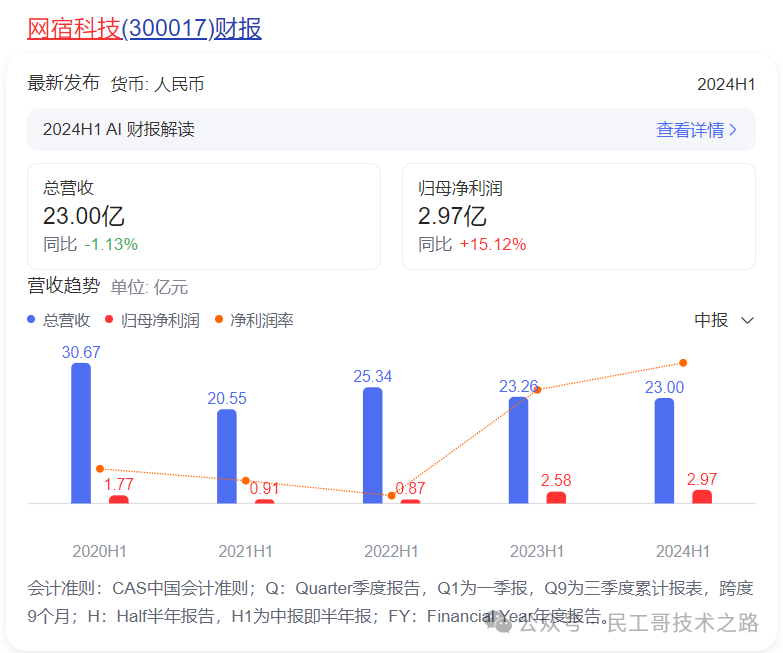
Task: Click the 2021H1 net margin line point
Action: tap(246, 481)
